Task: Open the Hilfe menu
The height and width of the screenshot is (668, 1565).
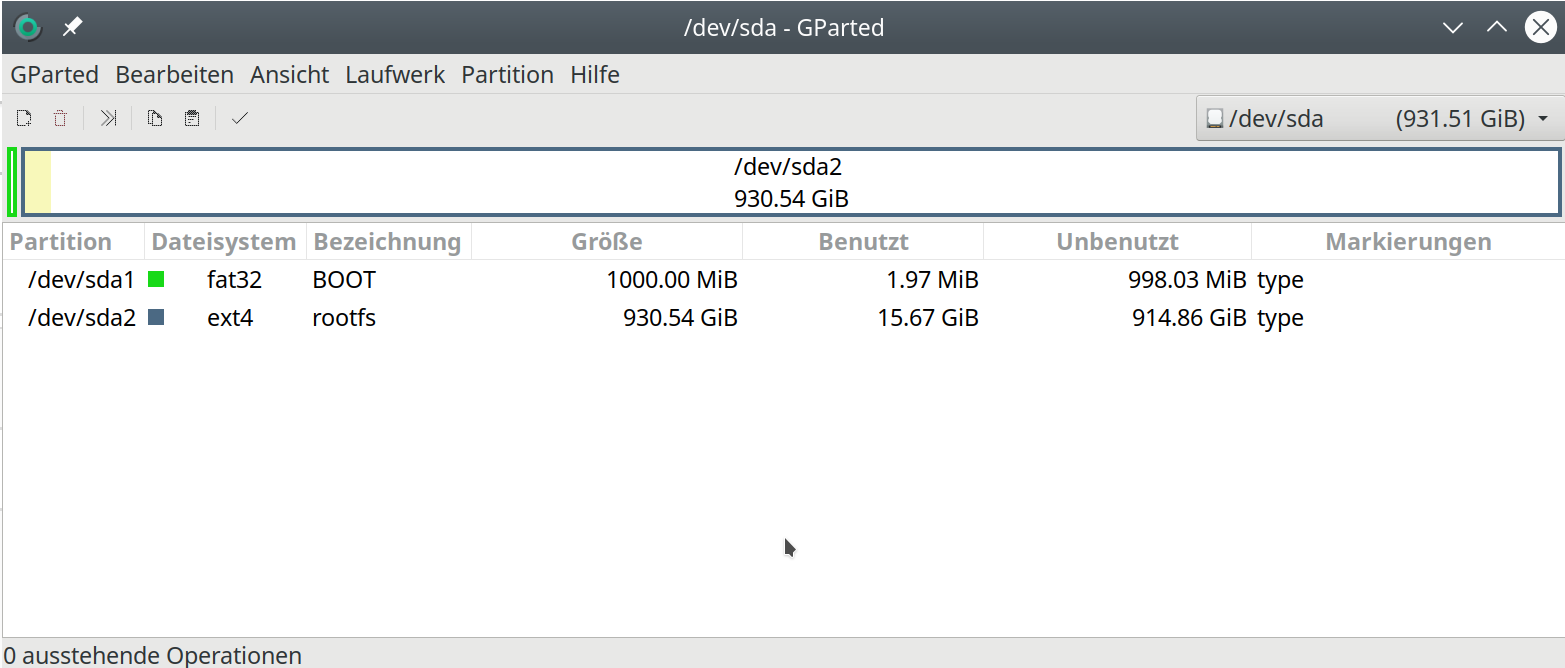Action: (x=595, y=75)
